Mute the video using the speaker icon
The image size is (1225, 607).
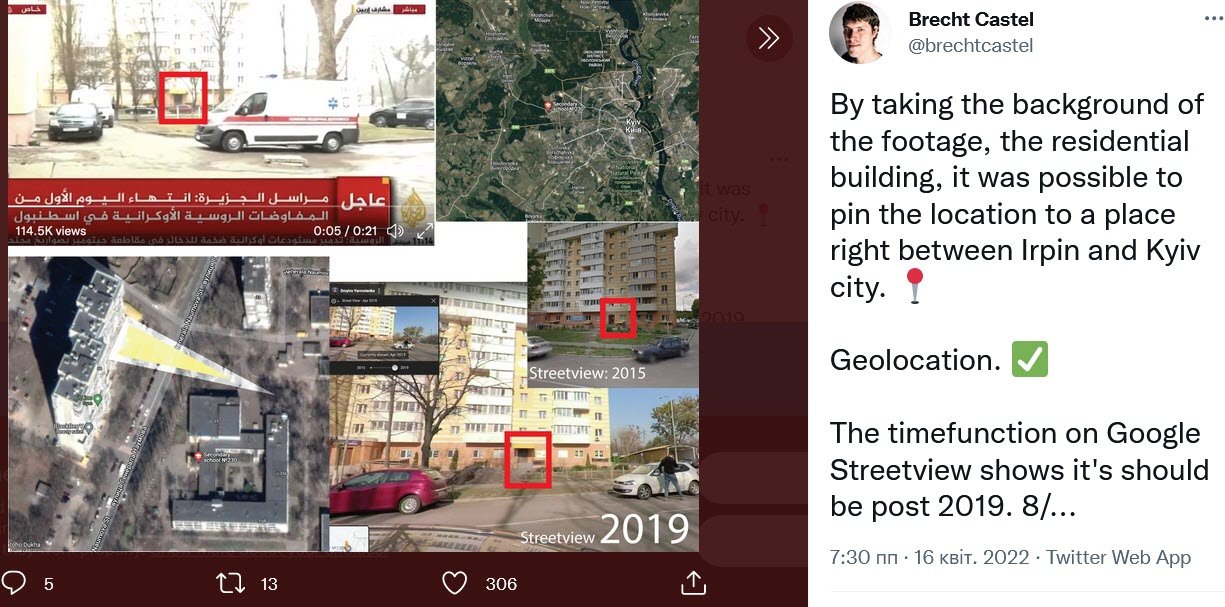point(396,231)
